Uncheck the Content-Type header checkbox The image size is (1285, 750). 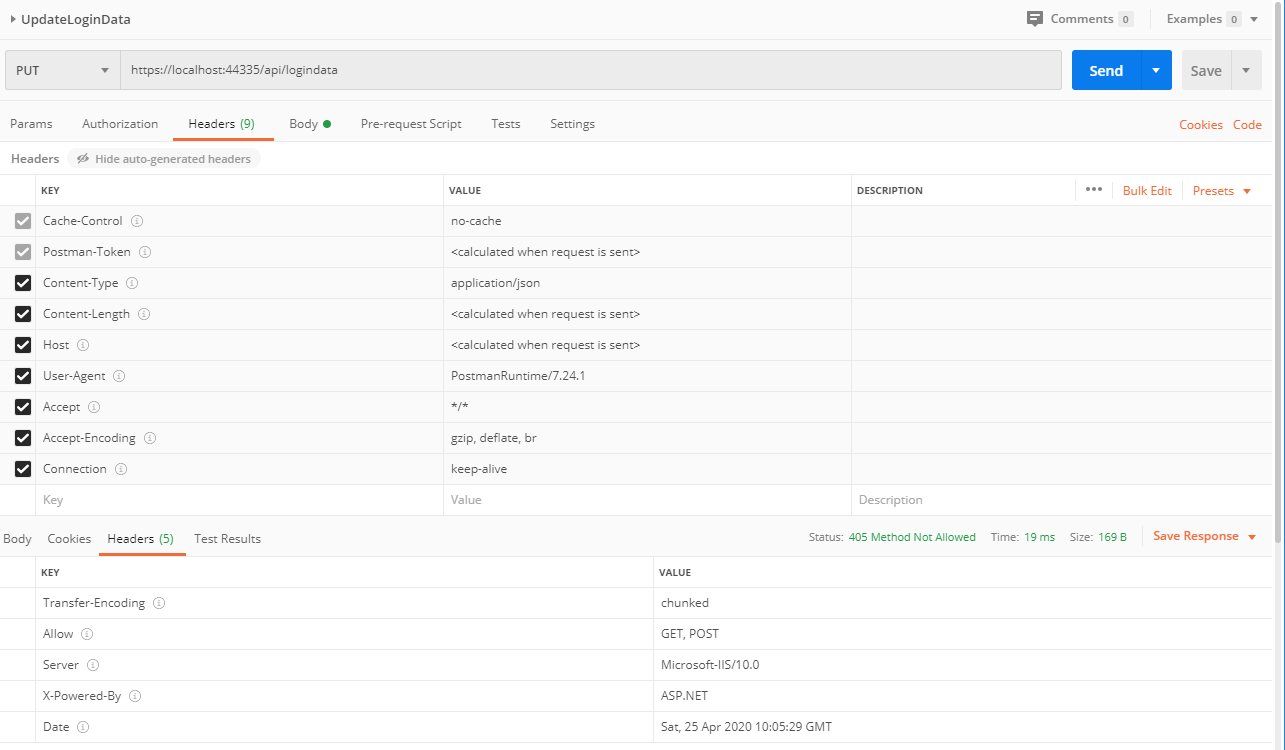click(23, 283)
